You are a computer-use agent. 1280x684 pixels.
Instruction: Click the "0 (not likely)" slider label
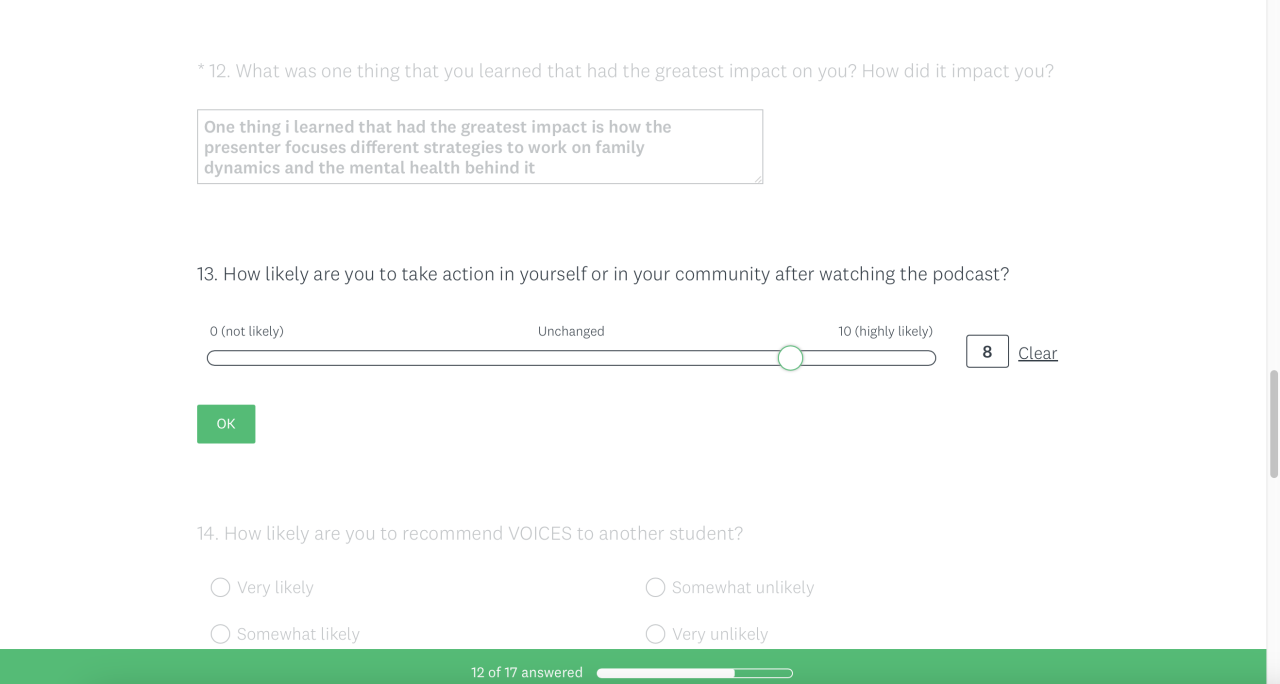point(247,331)
